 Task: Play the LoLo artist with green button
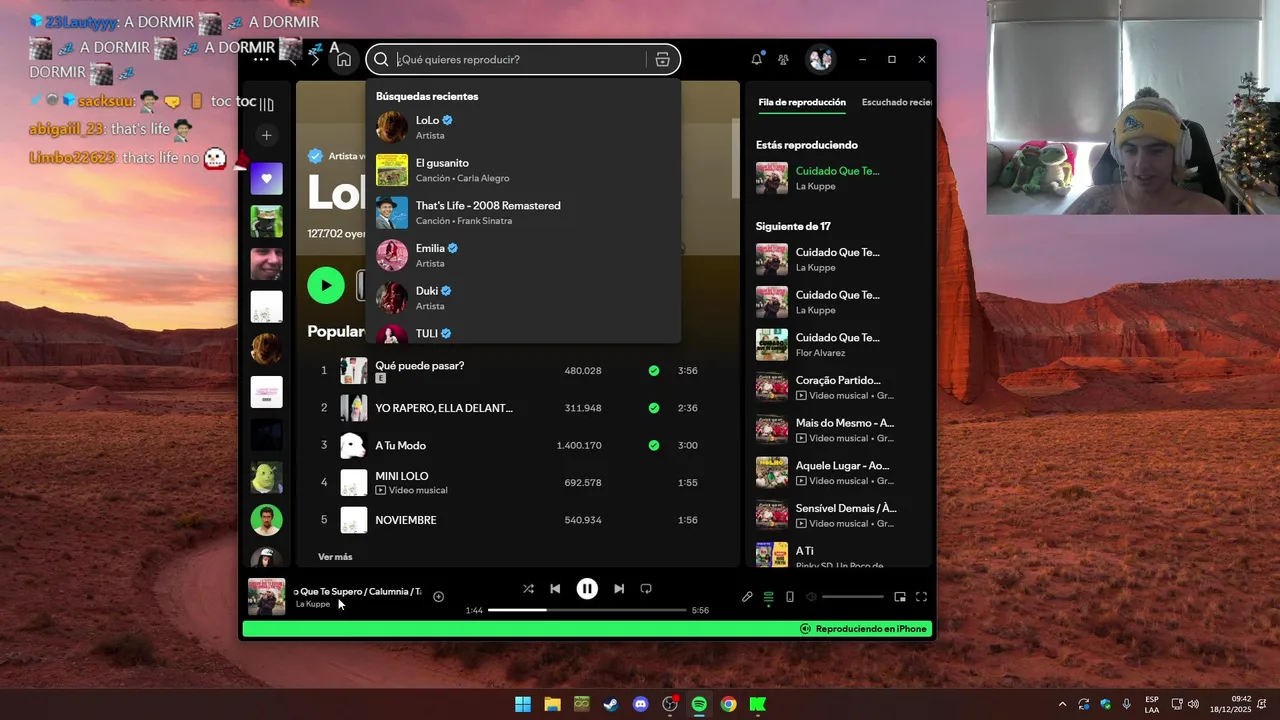click(326, 285)
